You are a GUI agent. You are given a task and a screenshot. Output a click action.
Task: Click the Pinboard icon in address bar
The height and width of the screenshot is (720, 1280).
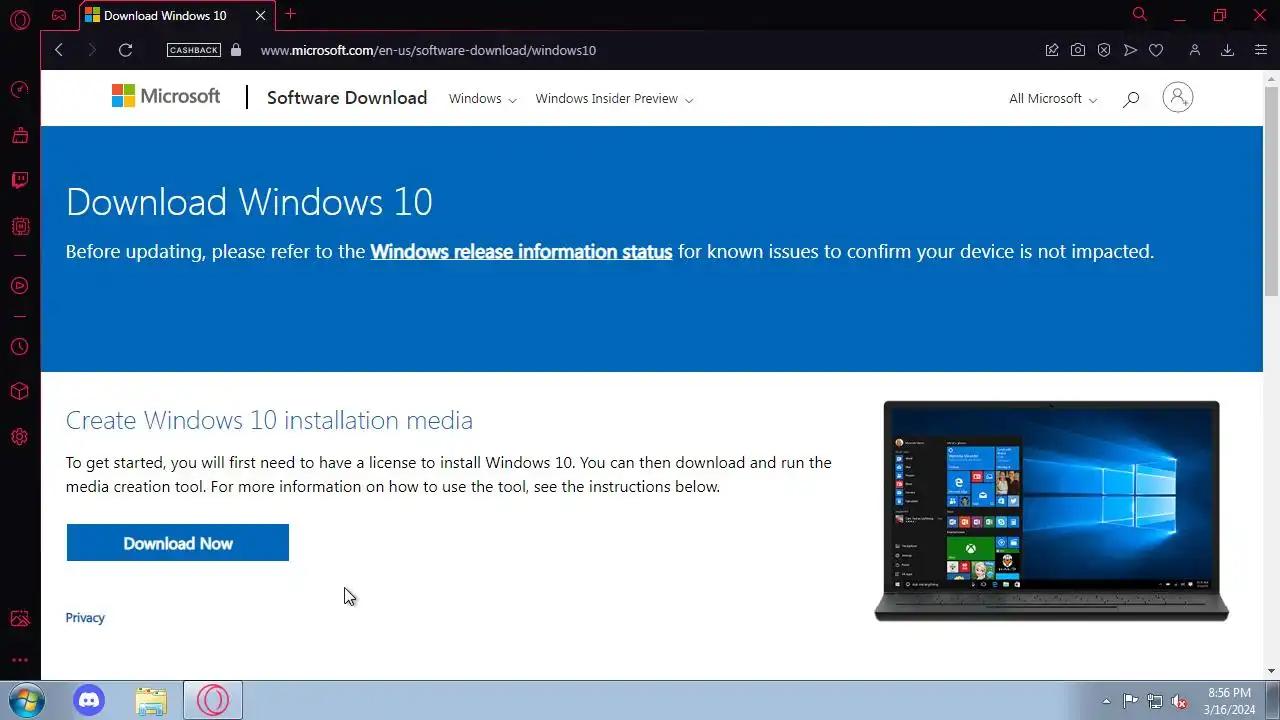[x=1052, y=50]
